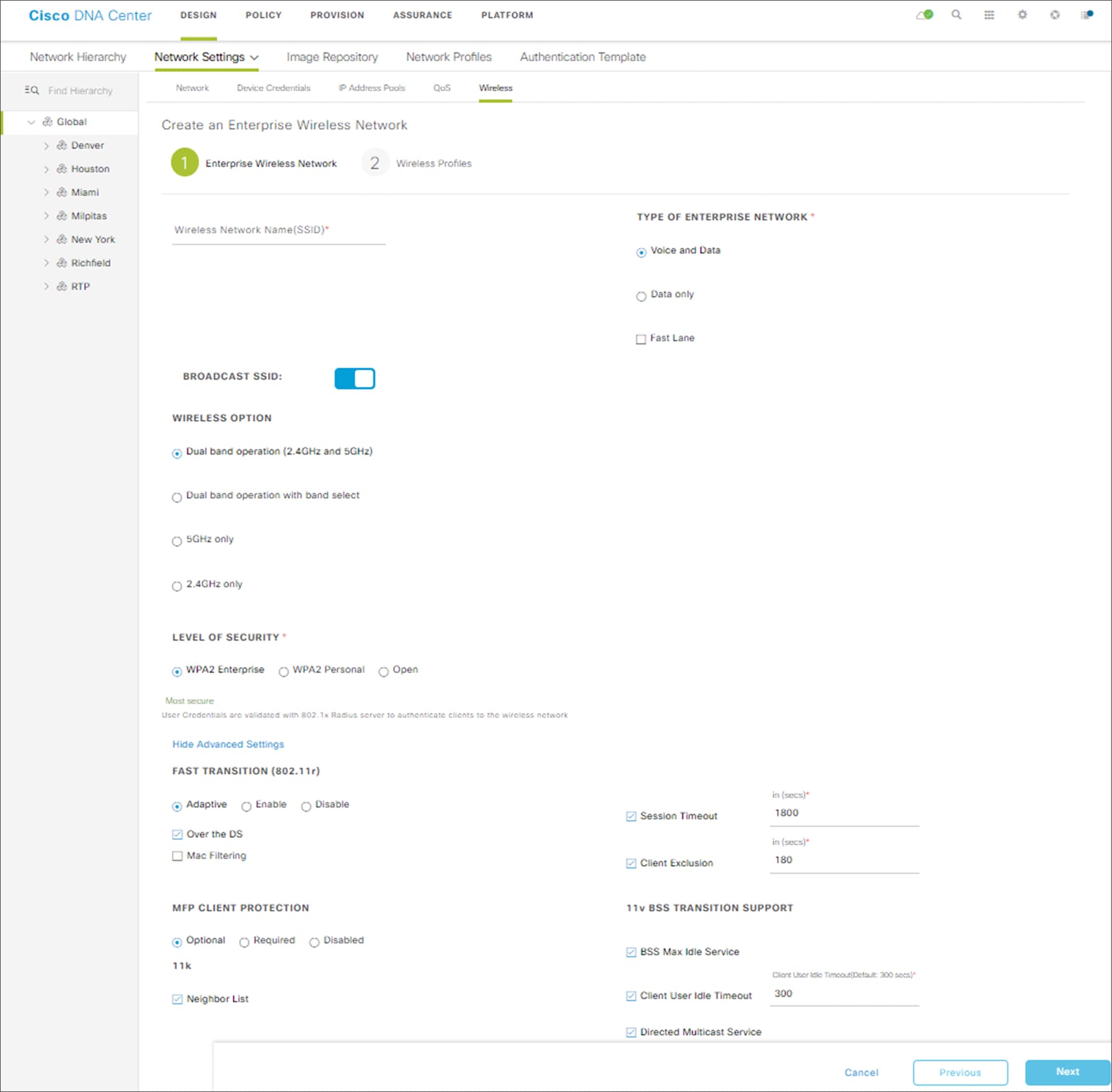Click the Miami site icon
1112x1092 pixels.
point(61,193)
